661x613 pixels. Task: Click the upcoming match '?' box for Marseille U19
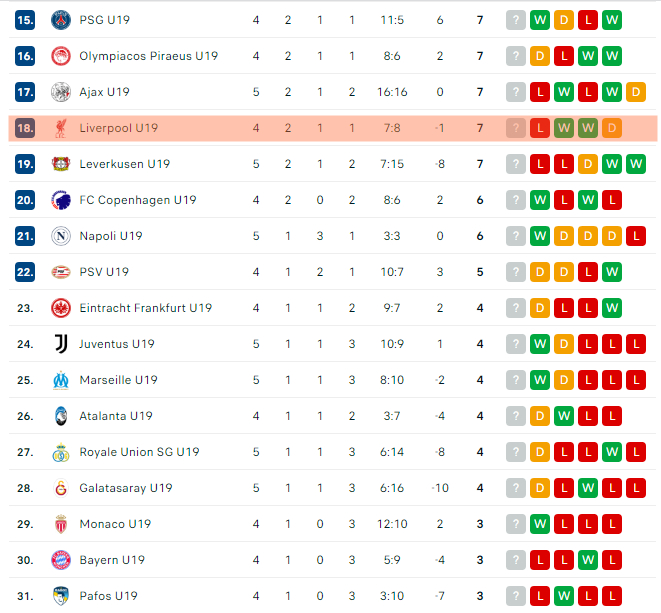[x=515, y=380]
